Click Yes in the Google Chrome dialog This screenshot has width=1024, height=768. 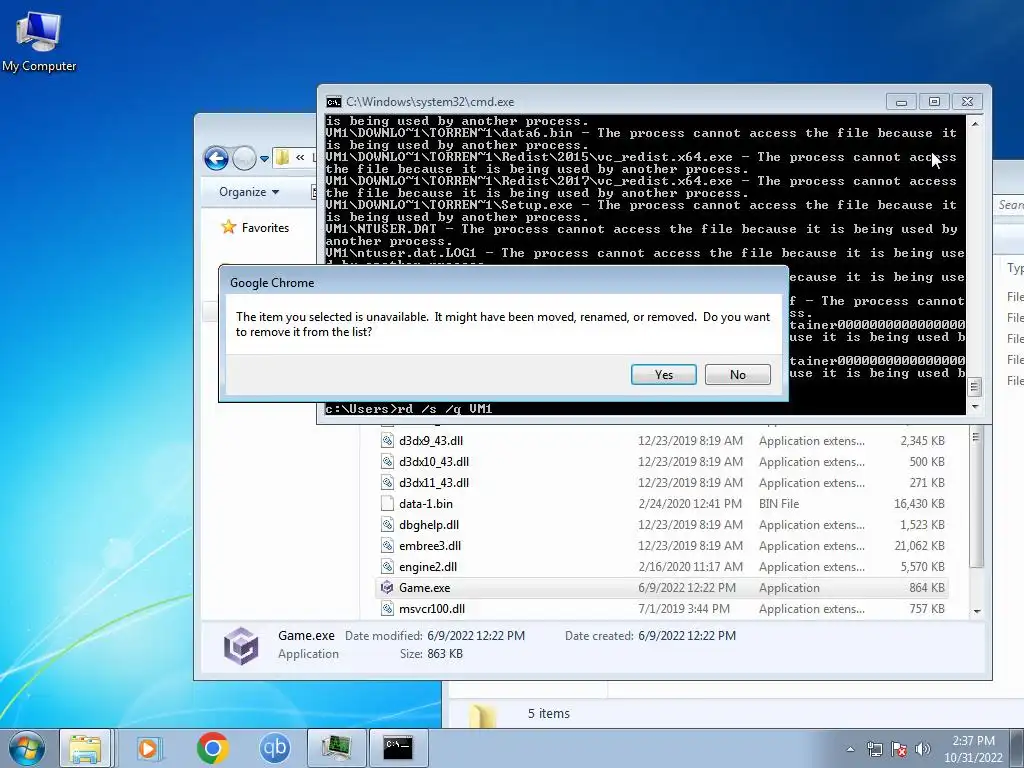pos(664,374)
